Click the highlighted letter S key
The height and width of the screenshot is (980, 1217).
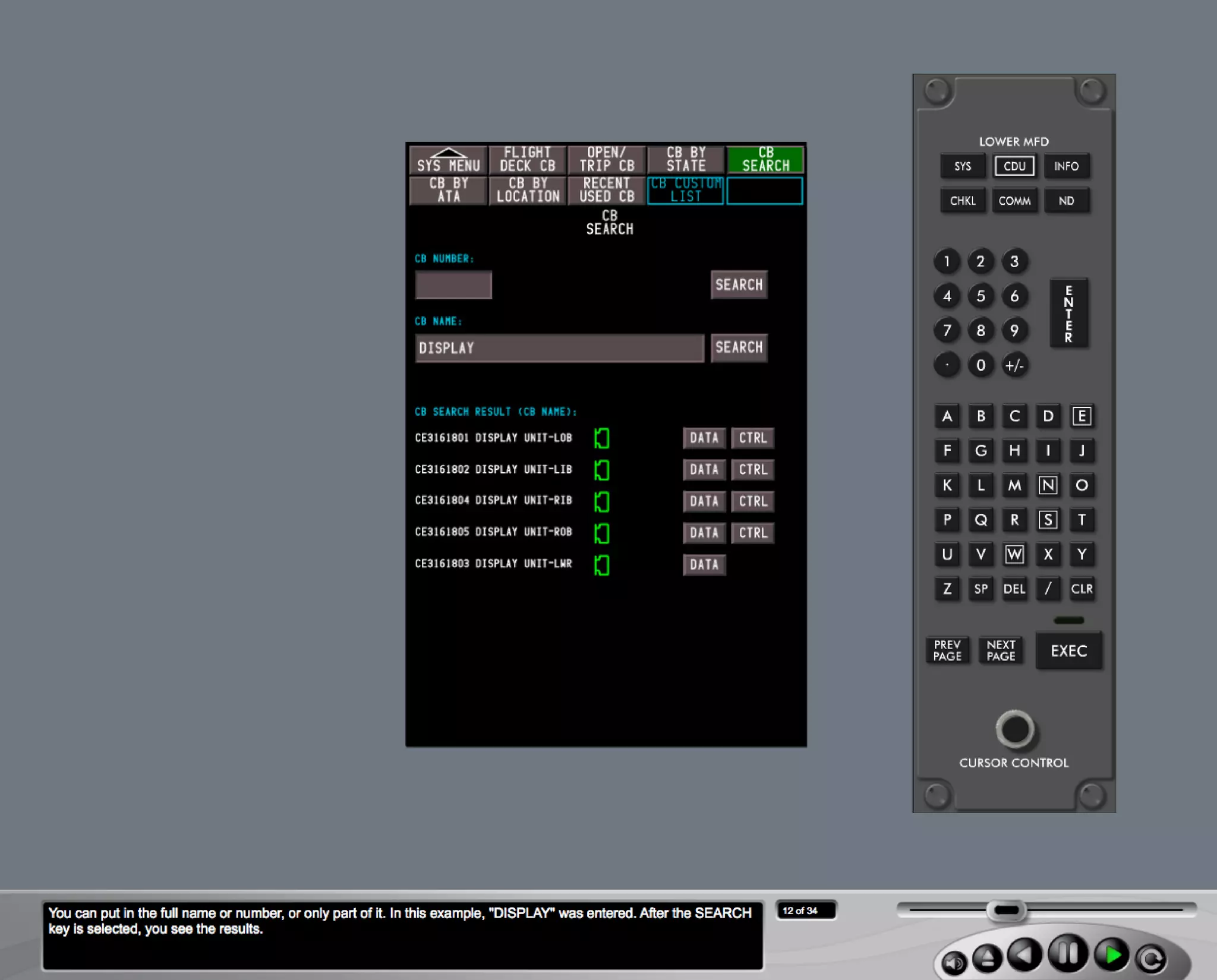[1048, 520]
